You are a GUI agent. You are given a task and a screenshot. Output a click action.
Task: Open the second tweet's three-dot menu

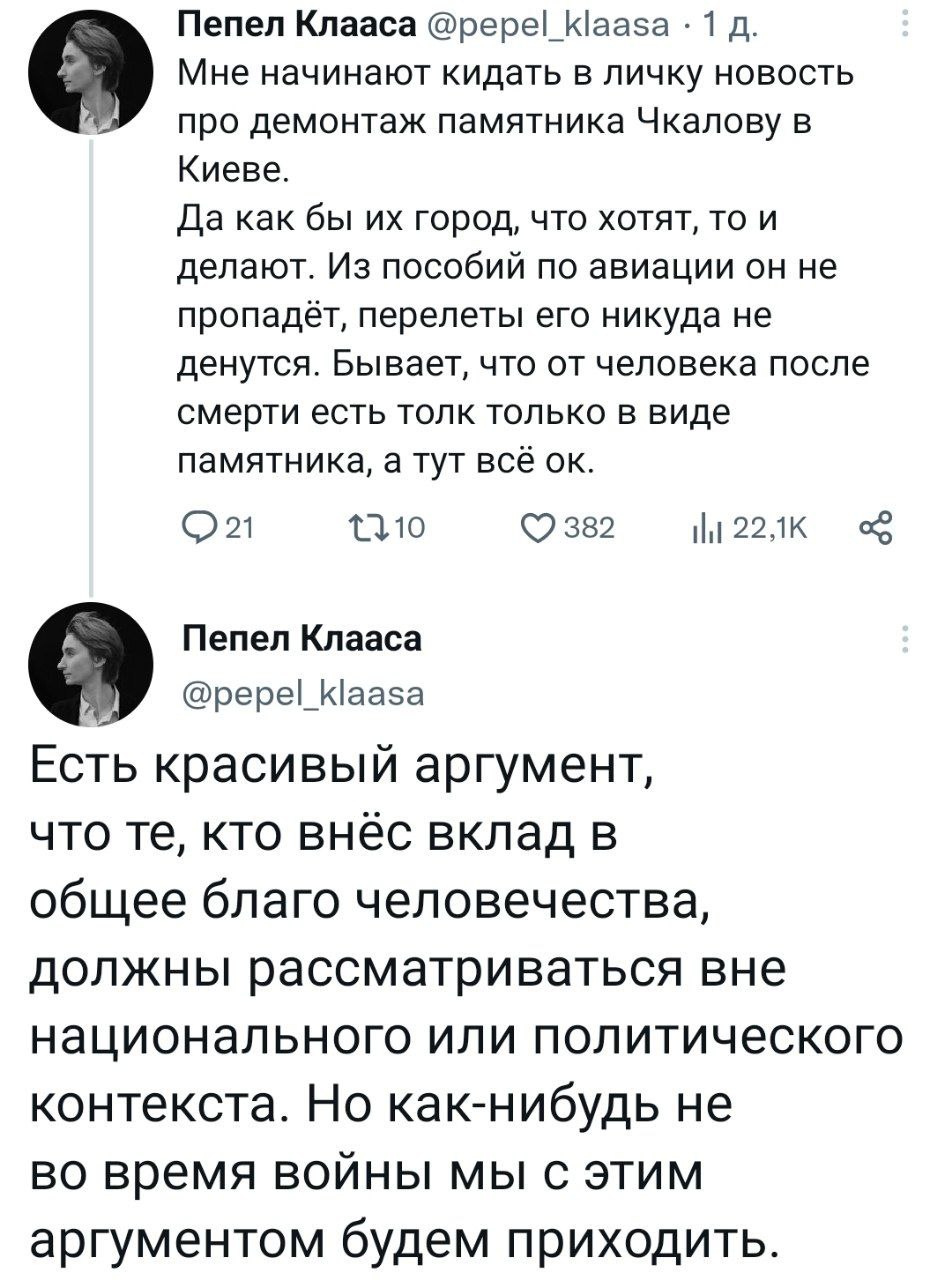906,639
